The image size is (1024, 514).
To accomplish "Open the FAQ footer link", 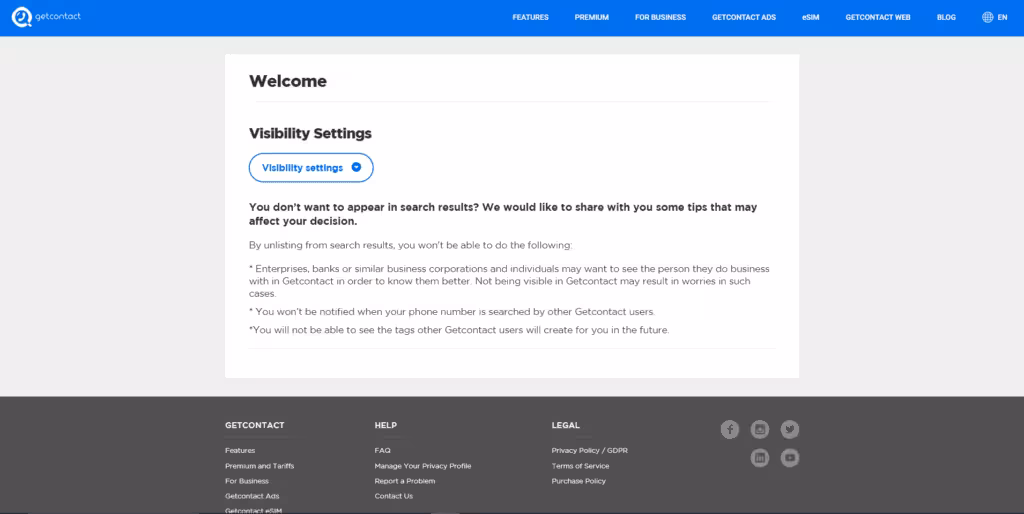I will pyautogui.click(x=383, y=451).
